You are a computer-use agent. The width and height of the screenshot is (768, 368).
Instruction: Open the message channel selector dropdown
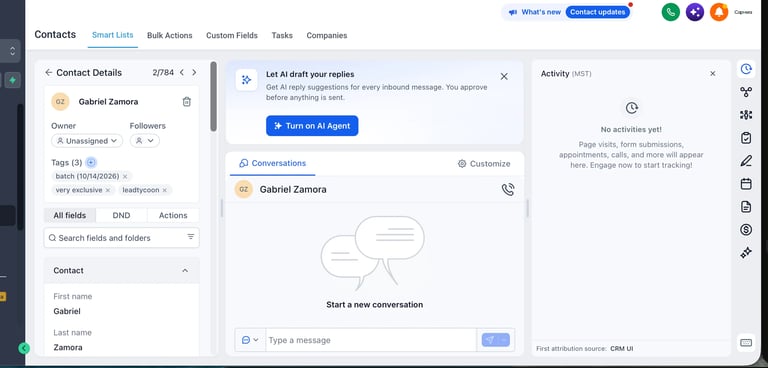coord(250,340)
